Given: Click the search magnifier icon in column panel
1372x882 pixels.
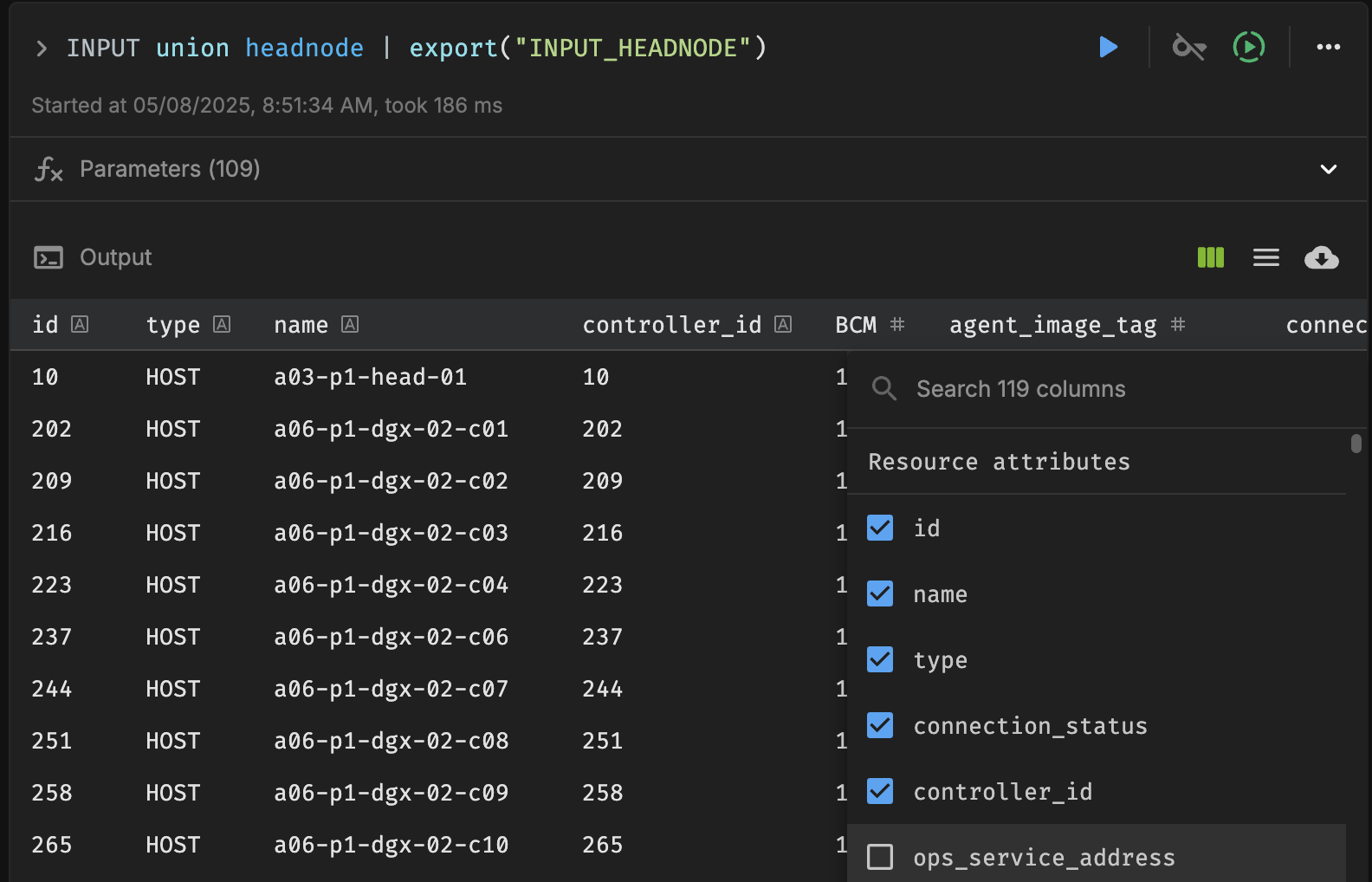Looking at the screenshot, I should click(884, 389).
